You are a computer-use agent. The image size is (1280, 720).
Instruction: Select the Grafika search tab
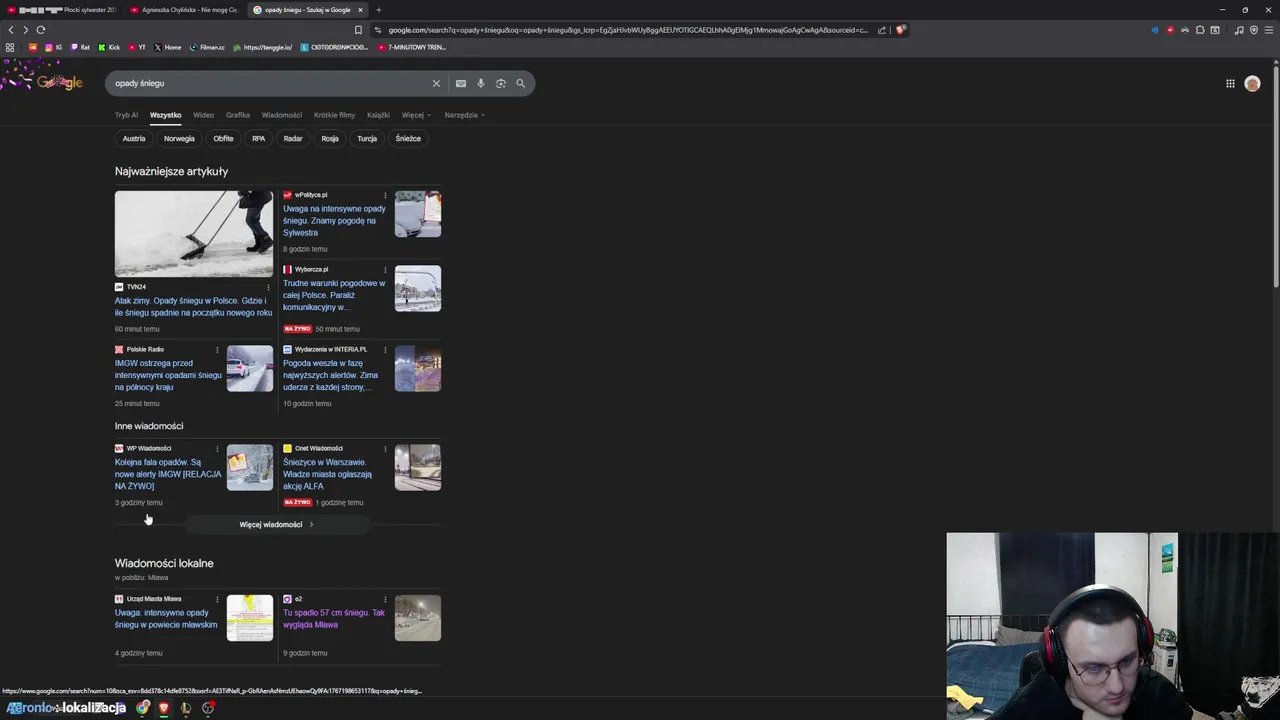pyautogui.click(x=238, y=115)
